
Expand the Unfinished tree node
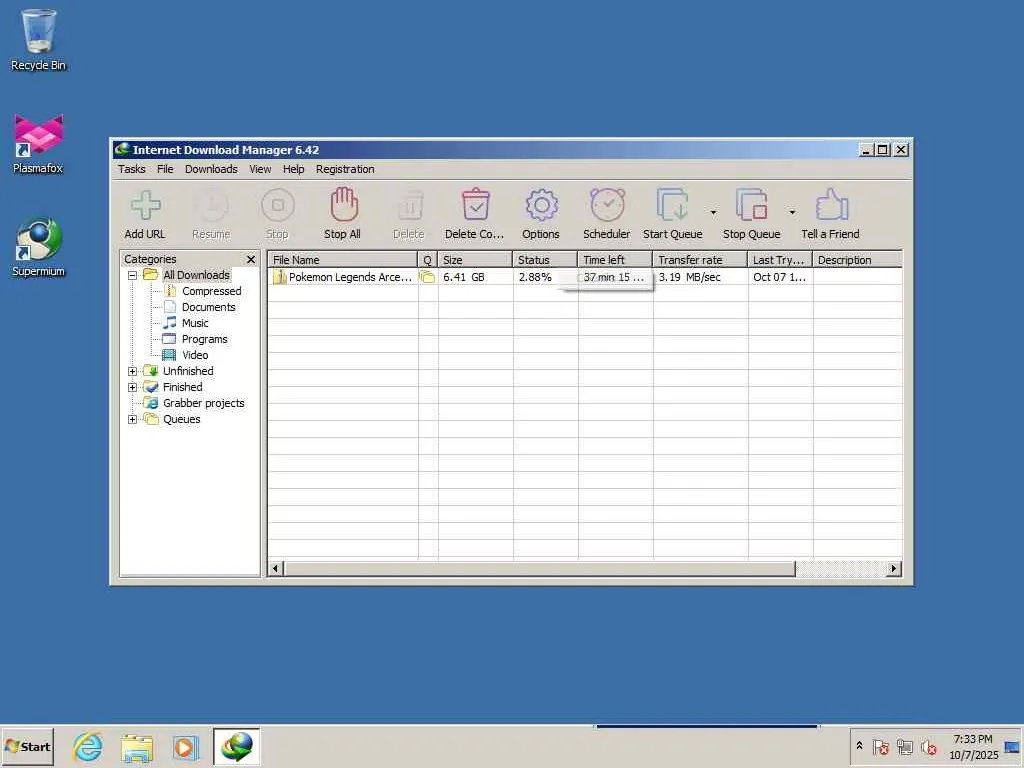click(x=133, y=372)
